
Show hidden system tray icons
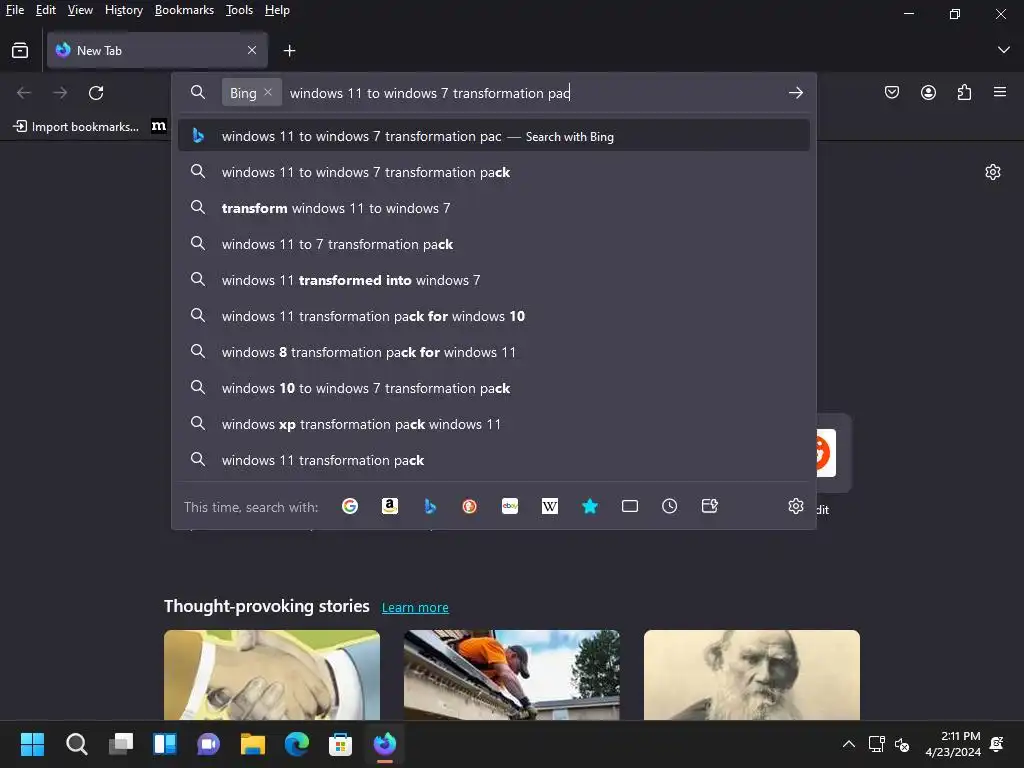[x=848, y=744]
